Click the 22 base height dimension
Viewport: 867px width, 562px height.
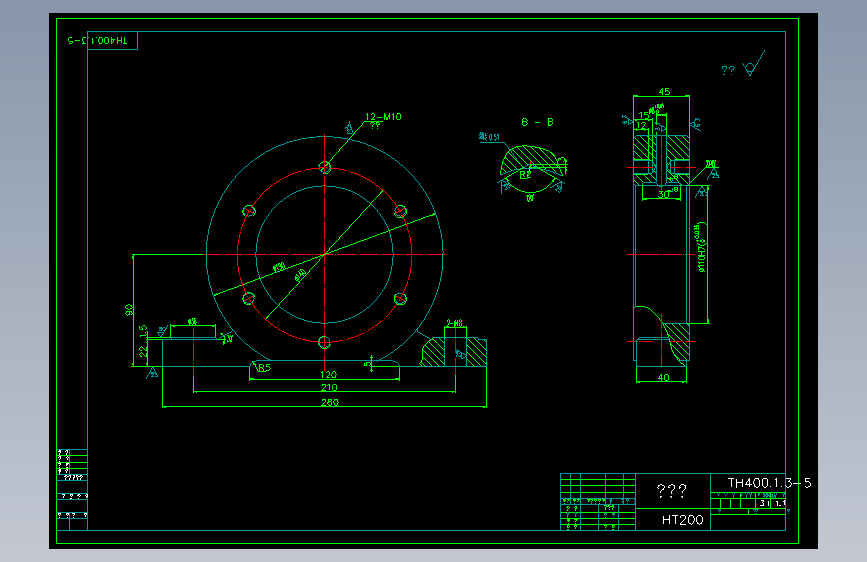[x=143, y=352]
